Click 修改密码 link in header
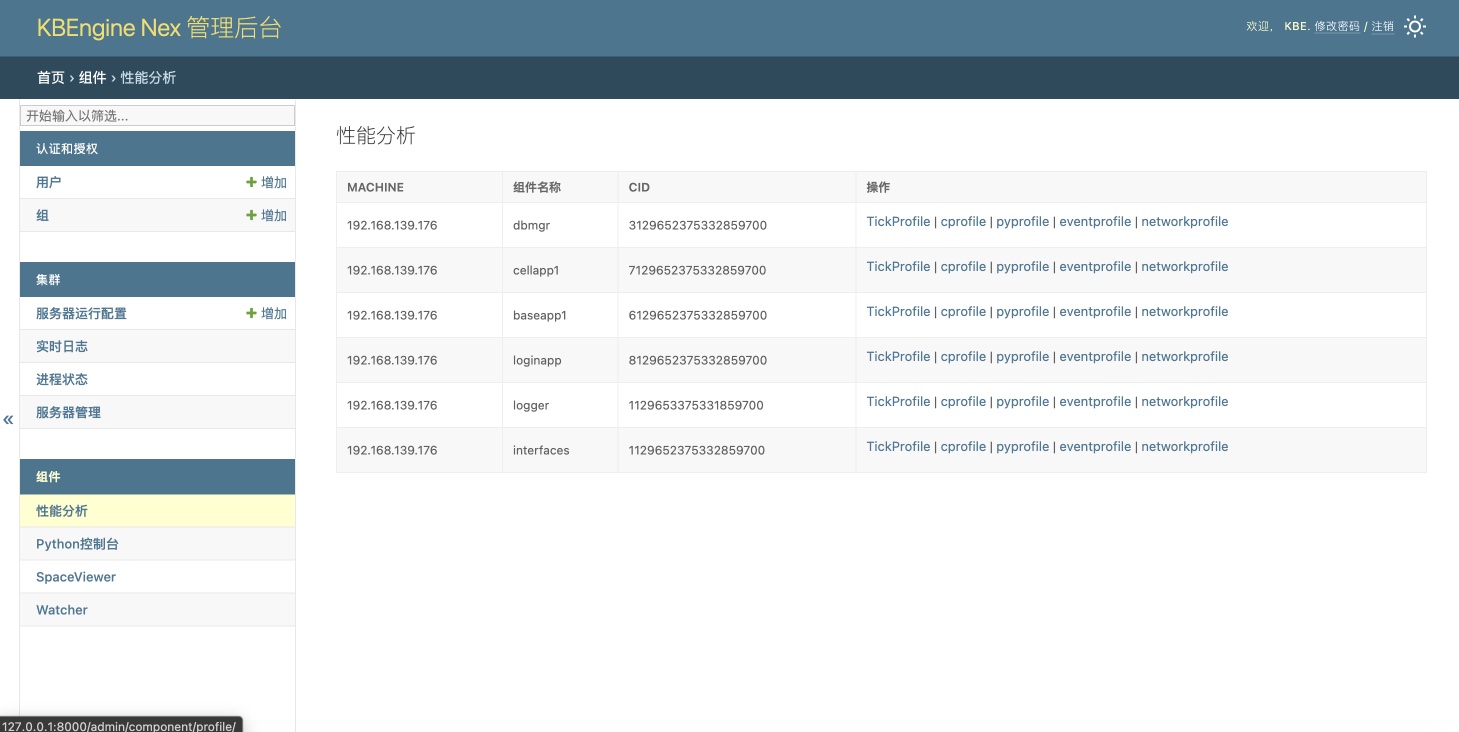This screenshot has width=1459, height=732. [1336, 27]
